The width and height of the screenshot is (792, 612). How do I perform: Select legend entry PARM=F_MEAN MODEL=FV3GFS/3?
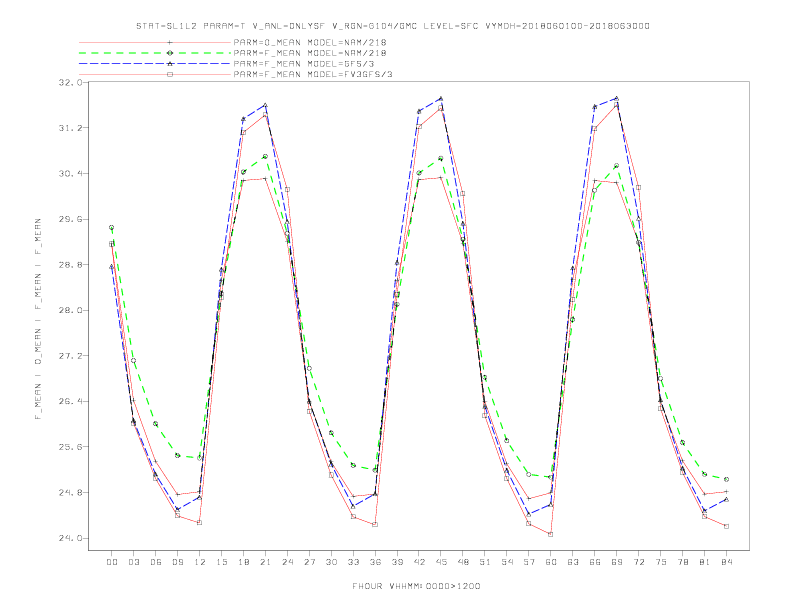(313, 74)
